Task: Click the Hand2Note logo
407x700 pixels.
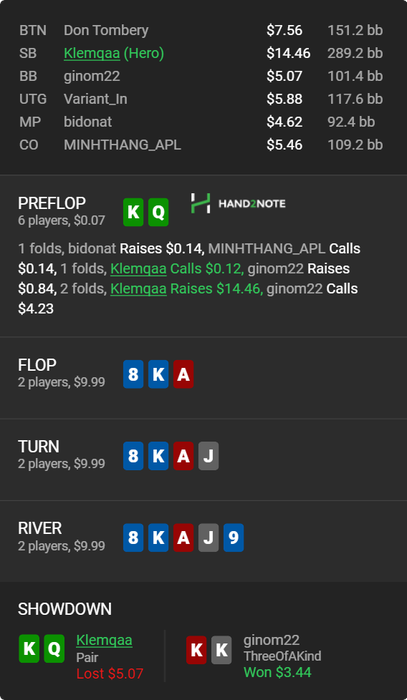Action: (x=238, y=204)
